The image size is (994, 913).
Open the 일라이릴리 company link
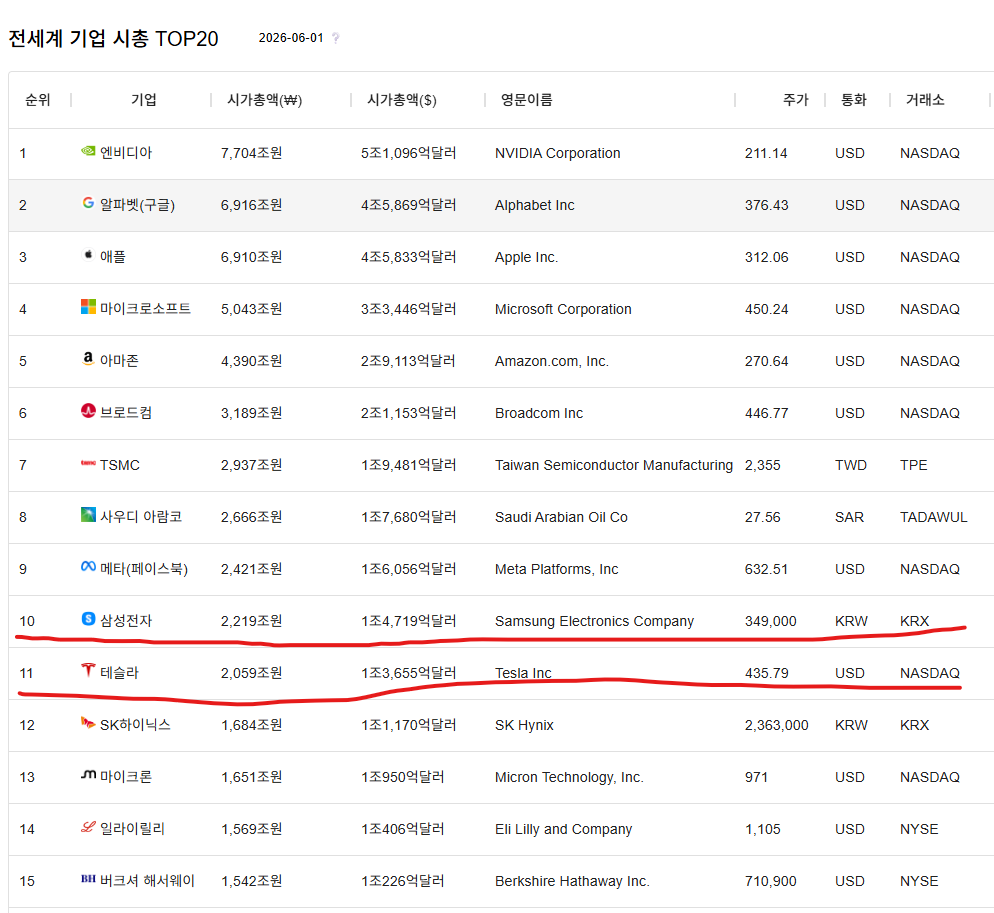(132, 828)
